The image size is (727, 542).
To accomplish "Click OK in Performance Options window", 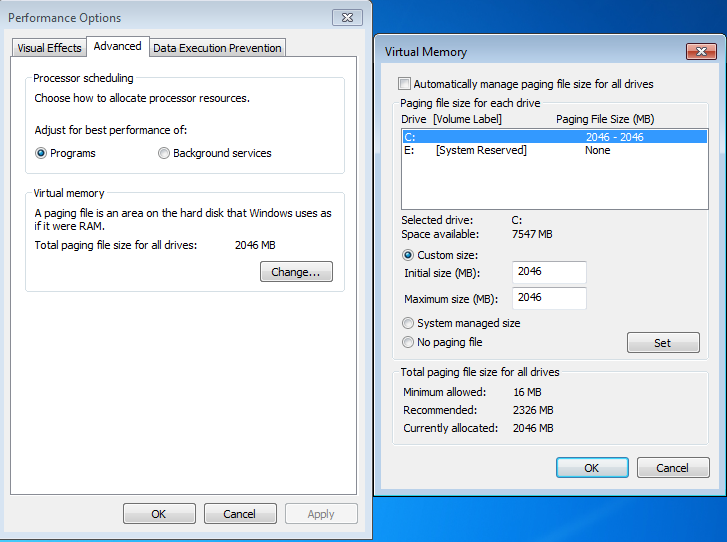I will tap(159, 514).
